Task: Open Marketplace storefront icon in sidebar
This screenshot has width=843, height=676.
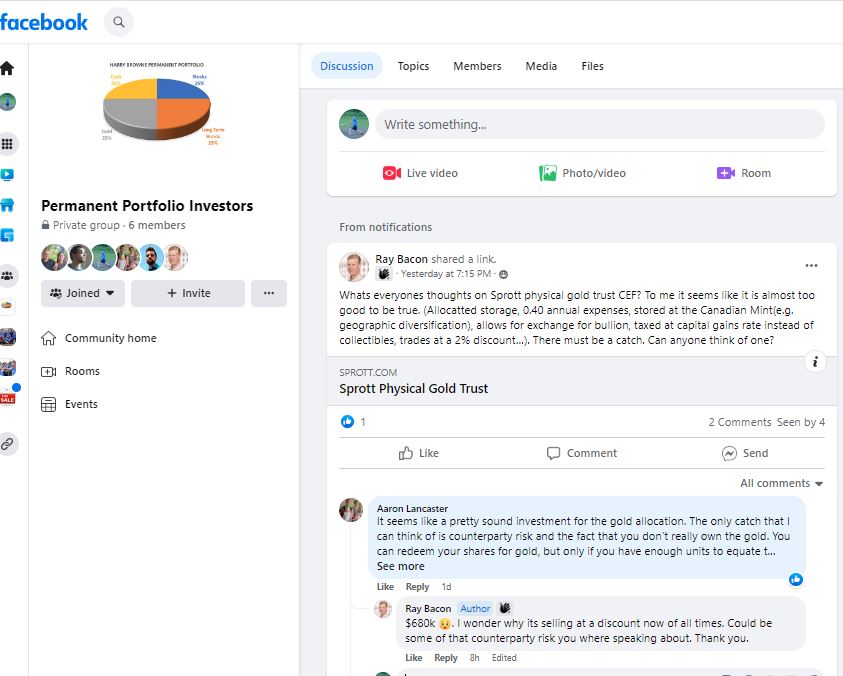Action: (8, 205)
